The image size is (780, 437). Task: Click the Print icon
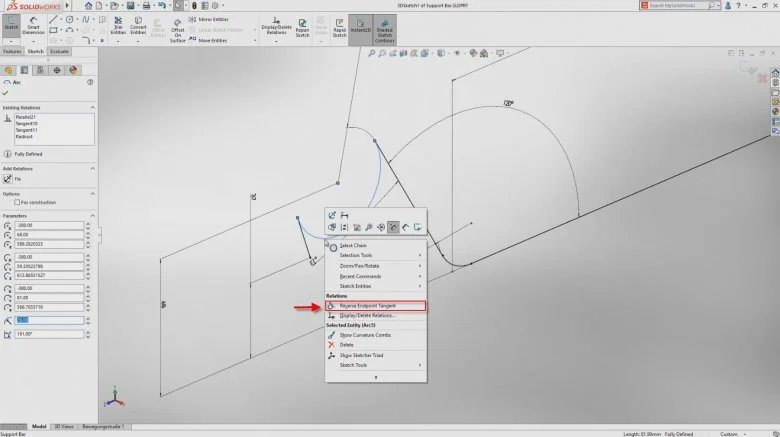[x=146, y=5]
